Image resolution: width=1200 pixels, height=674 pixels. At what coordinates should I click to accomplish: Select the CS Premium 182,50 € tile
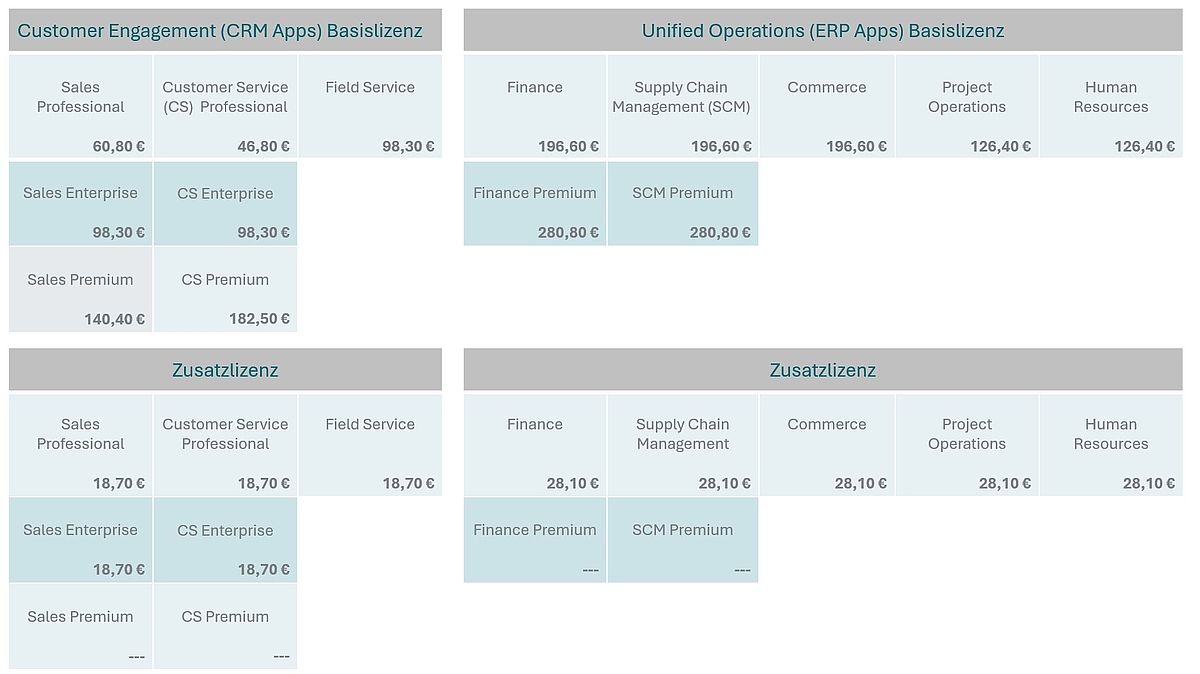[x=225, y=290]
